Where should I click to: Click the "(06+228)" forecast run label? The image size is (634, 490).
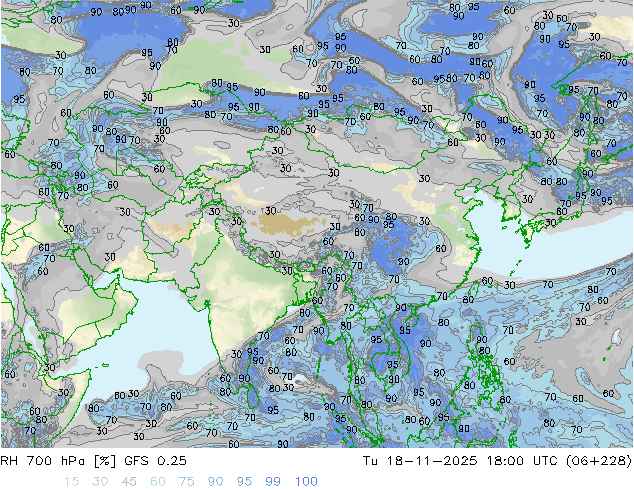(x=599, y=461)
